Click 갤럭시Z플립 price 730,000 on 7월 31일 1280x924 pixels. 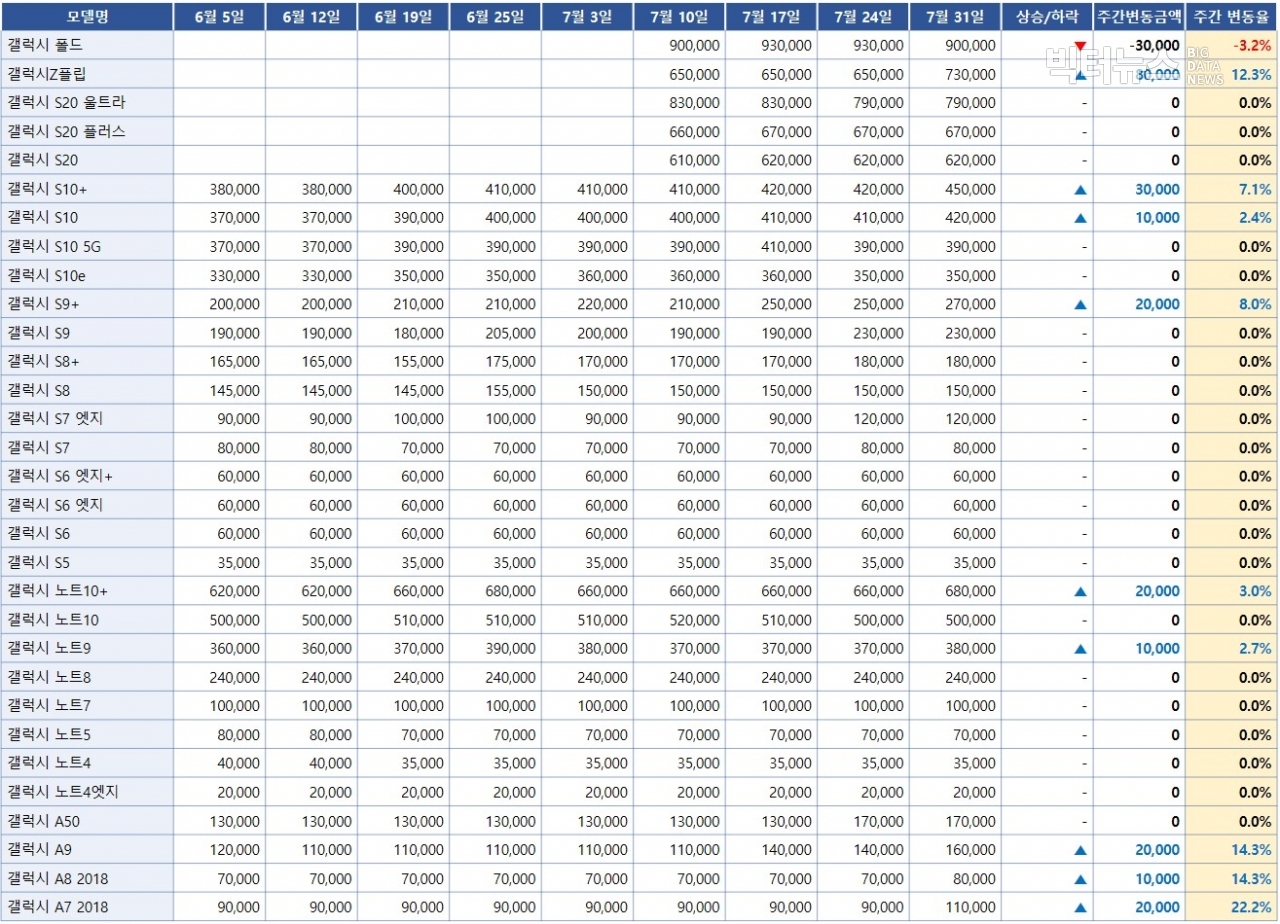970,74
